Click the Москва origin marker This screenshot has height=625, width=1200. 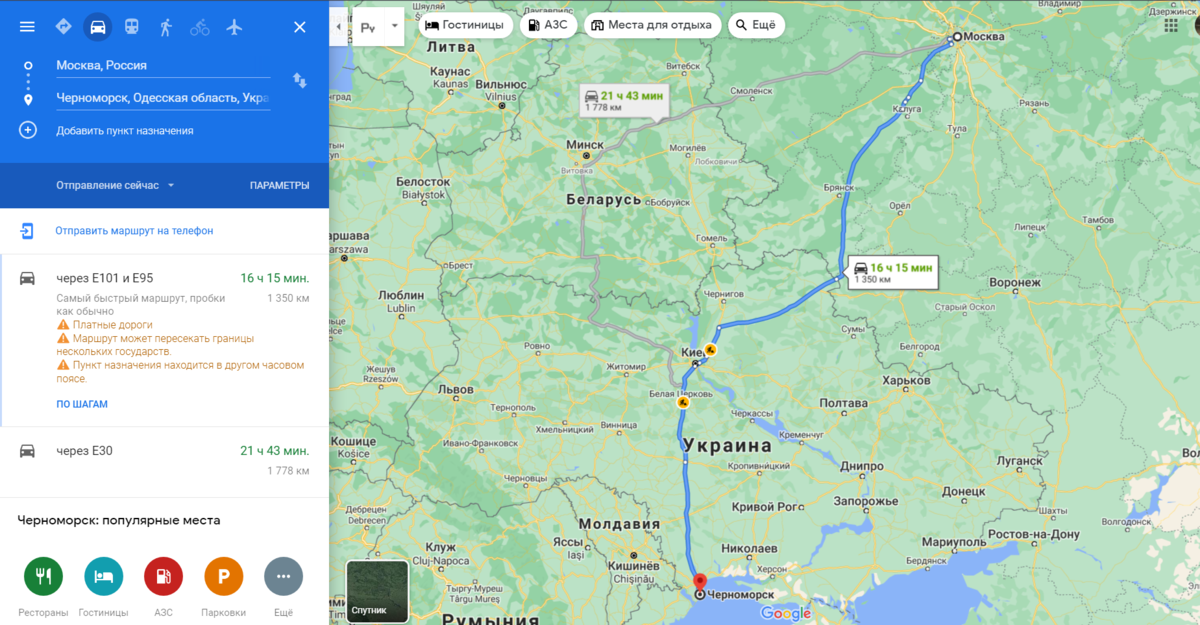click(956, 37)
